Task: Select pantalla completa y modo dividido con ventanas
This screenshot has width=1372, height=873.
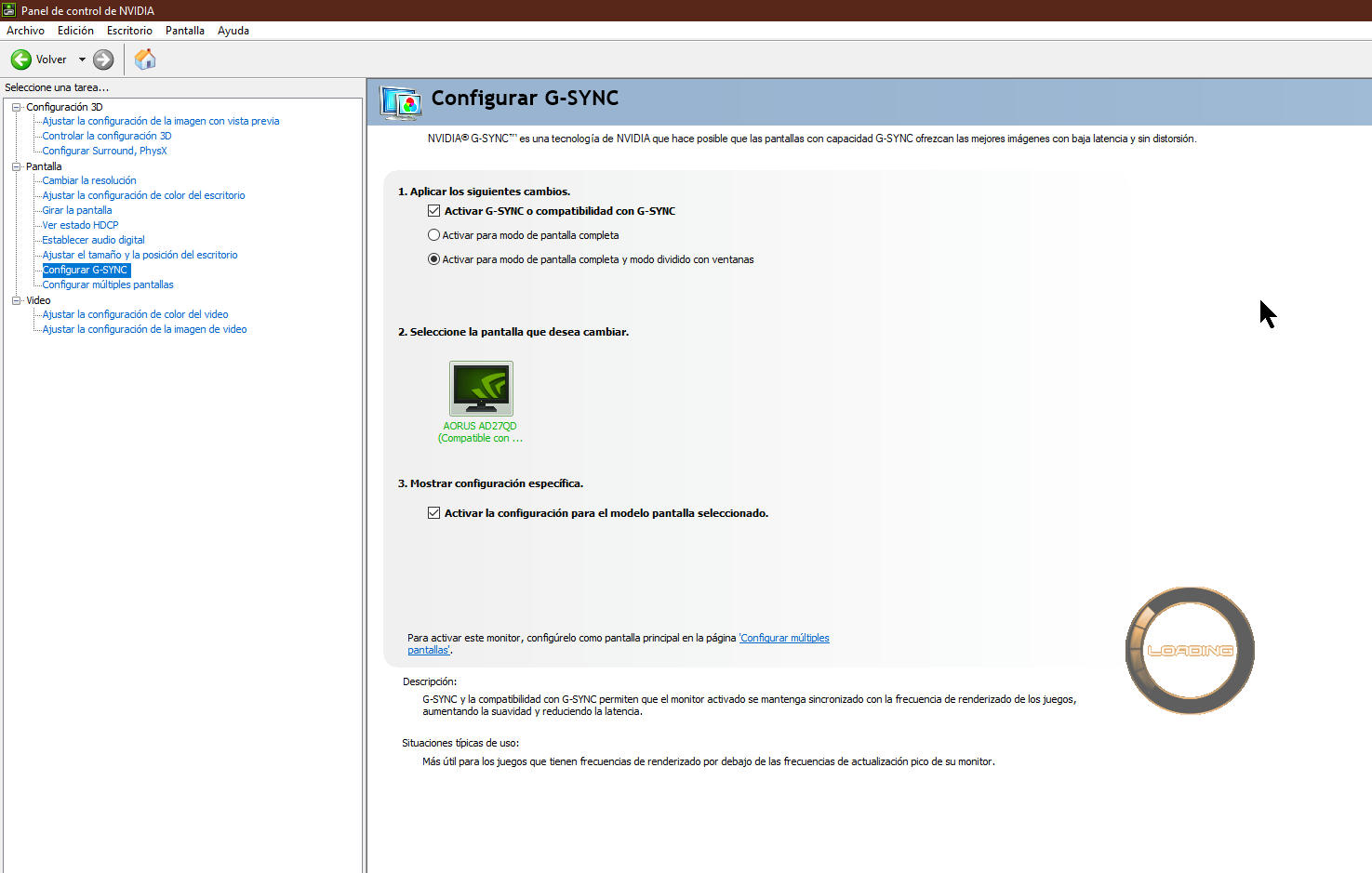Action: (x=433, y=259)
